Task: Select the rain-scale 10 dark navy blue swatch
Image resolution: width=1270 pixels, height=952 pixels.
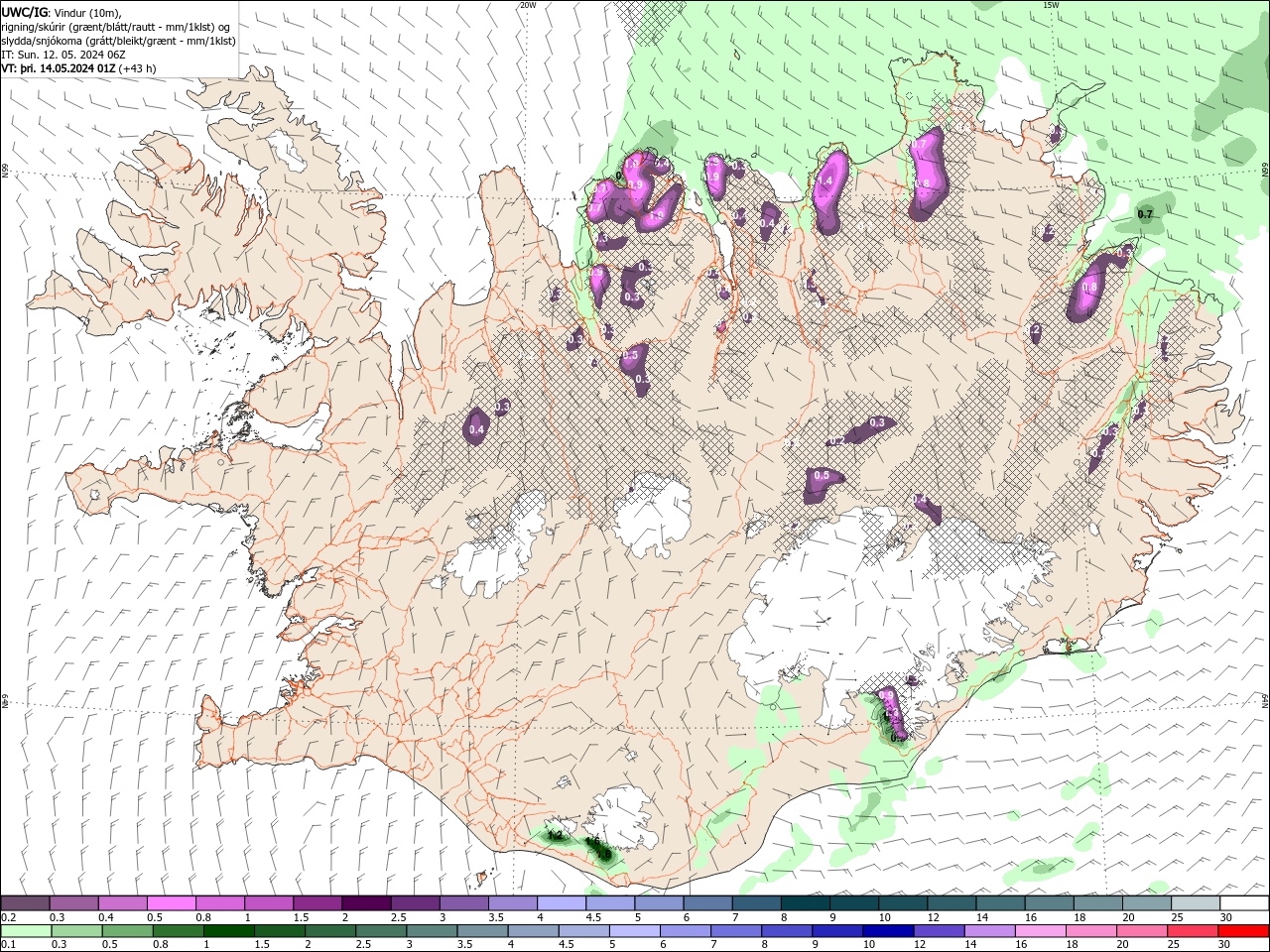Action: [886, 931]
